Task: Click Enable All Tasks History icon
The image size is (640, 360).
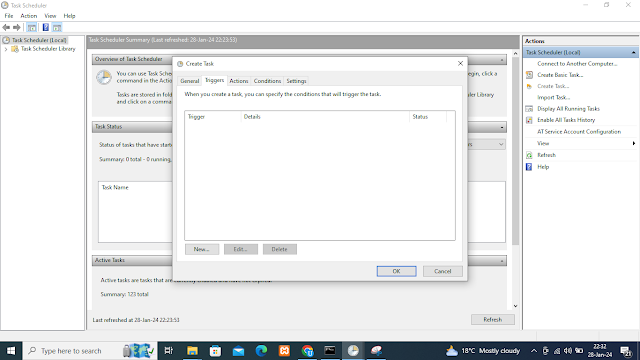Action: [x=529, y=120]
